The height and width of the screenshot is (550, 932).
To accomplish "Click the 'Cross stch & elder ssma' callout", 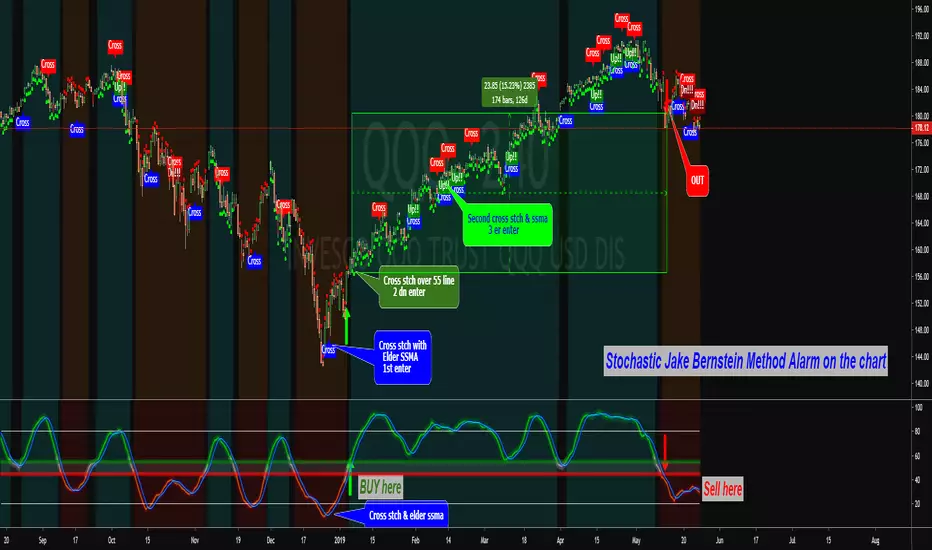I will [x=407, y=515].
